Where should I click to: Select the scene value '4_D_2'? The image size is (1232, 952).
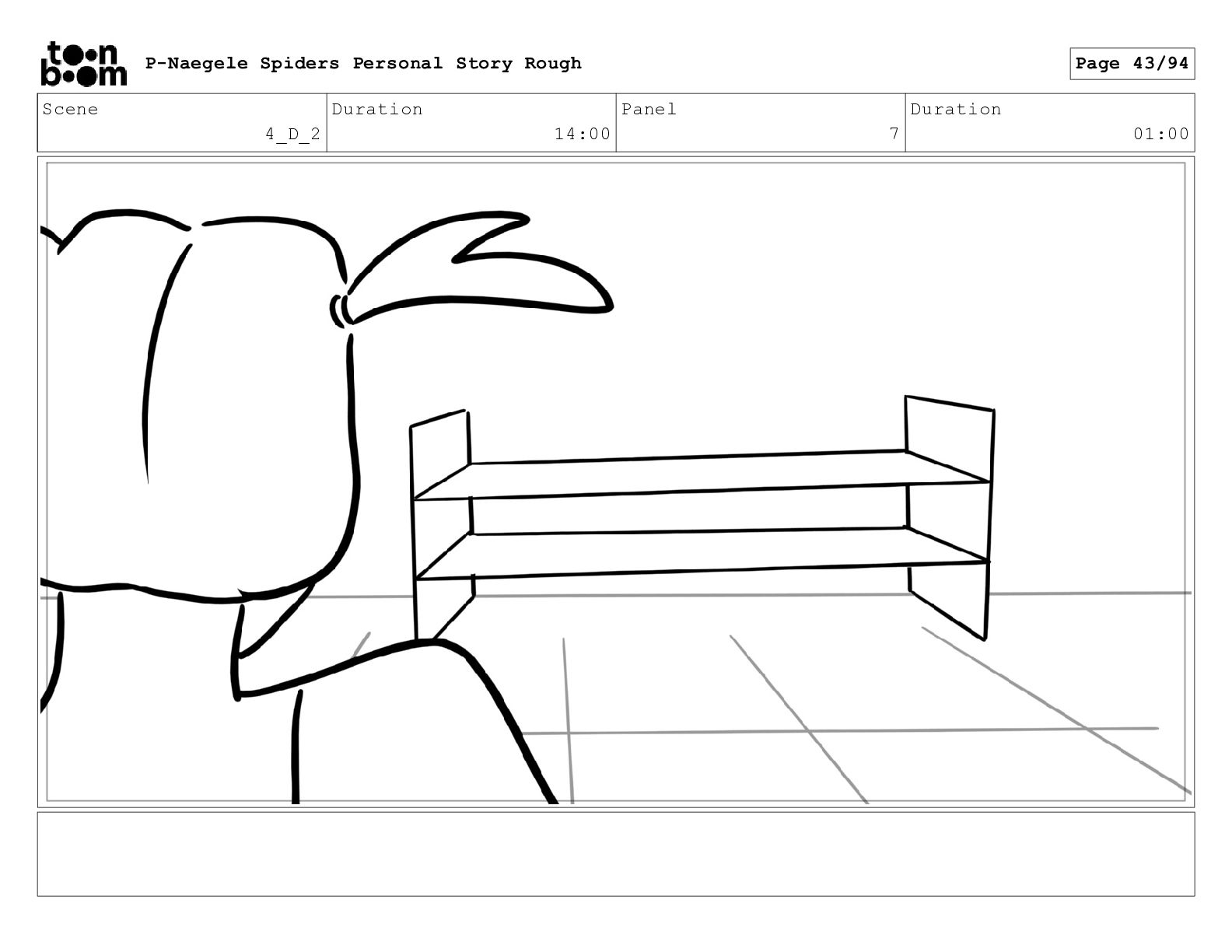pos(292,134)
